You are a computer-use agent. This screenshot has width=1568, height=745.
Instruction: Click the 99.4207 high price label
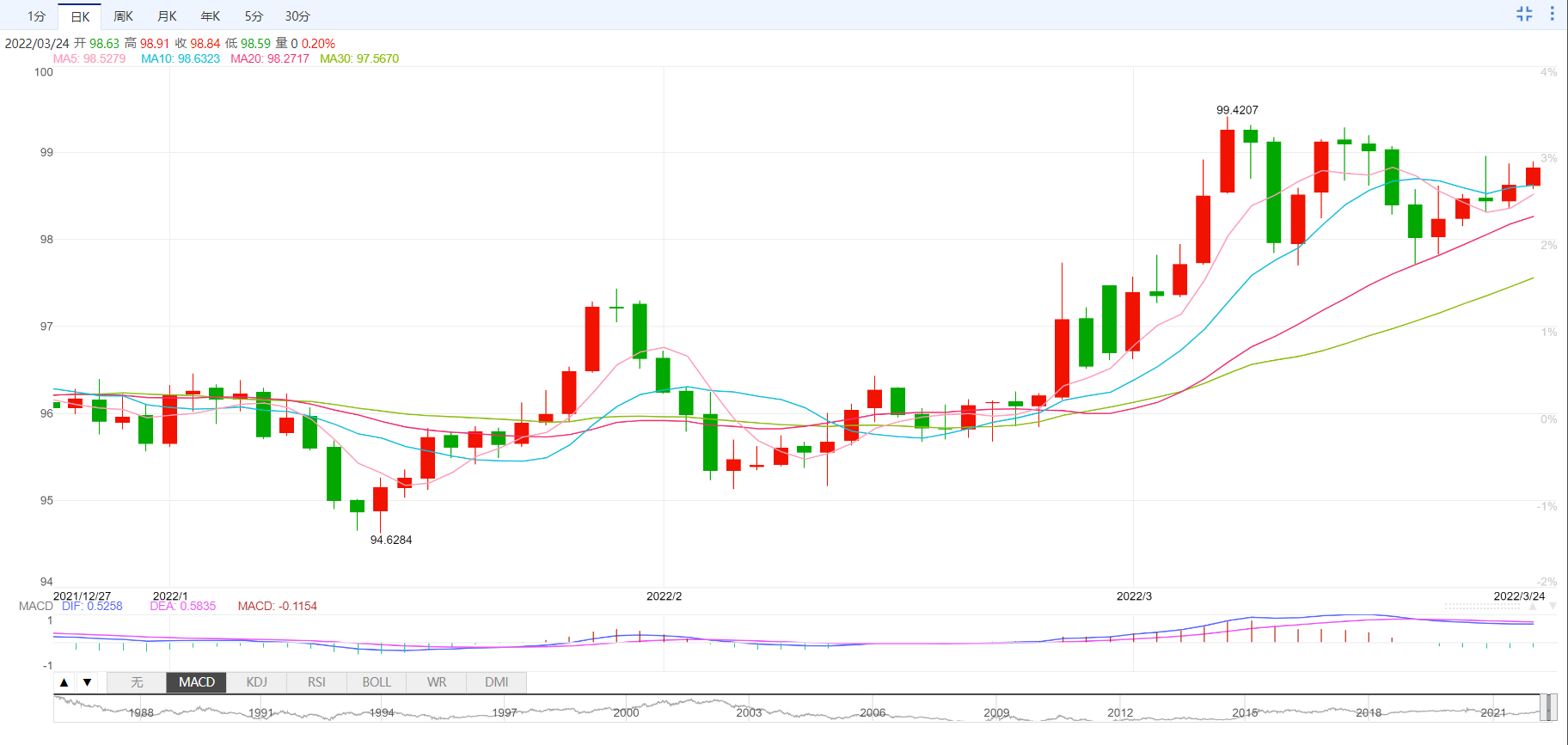point(1237,110)
